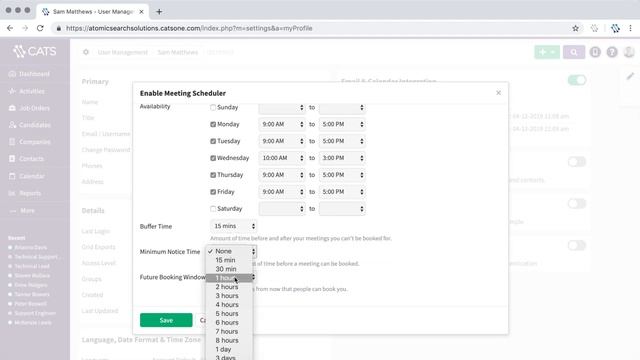Expand More in the sidebar

[x=22, y=211]
